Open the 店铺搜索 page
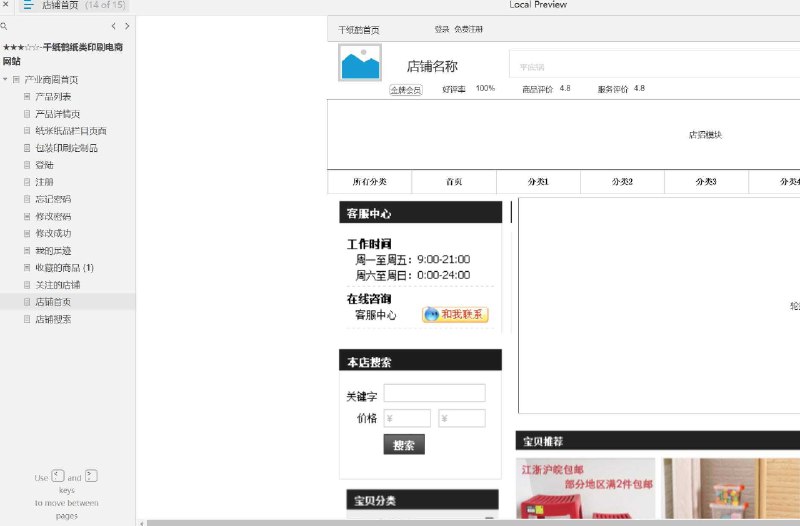 53,319
